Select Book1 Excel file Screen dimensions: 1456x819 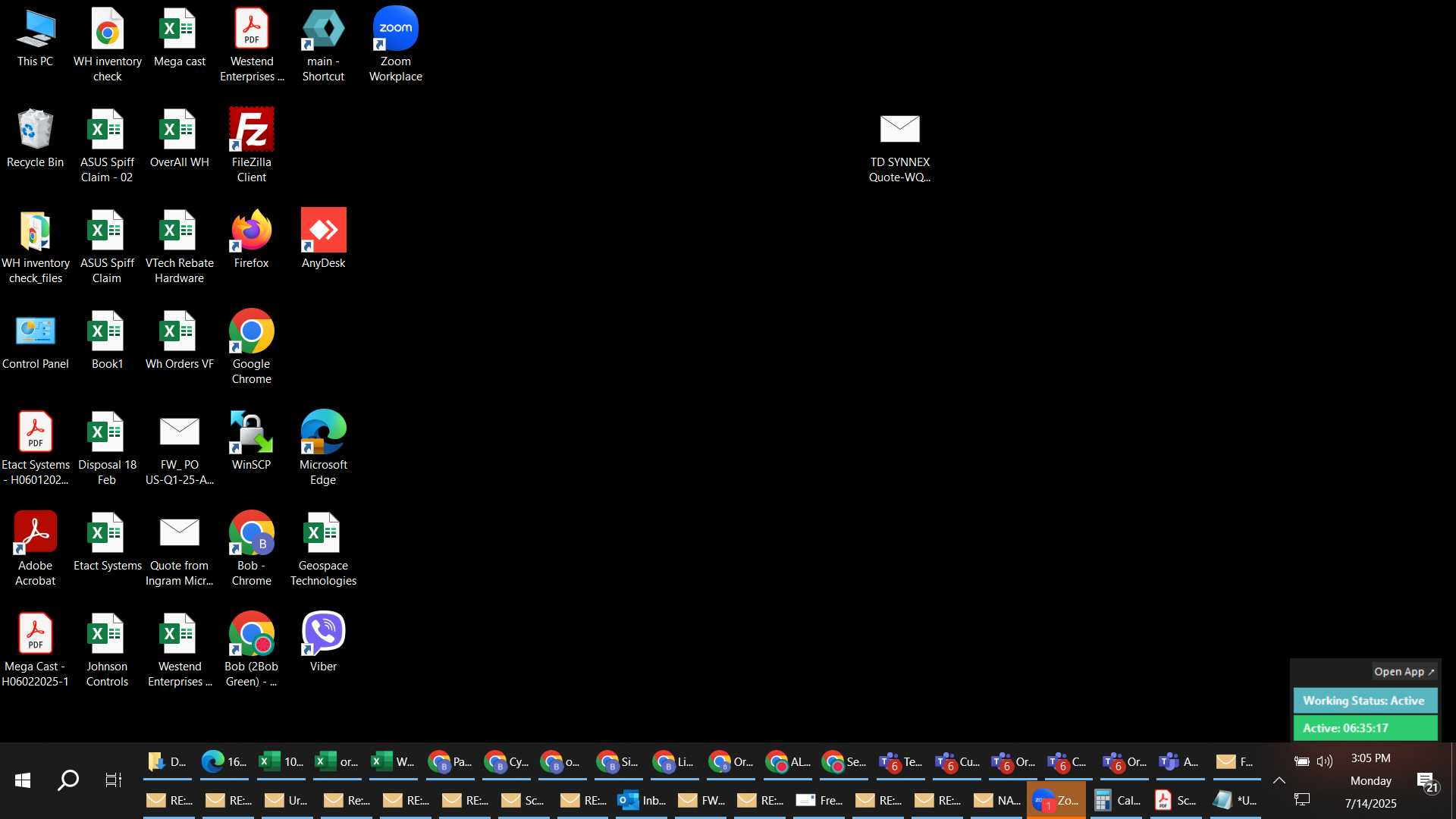coord(107,340)
